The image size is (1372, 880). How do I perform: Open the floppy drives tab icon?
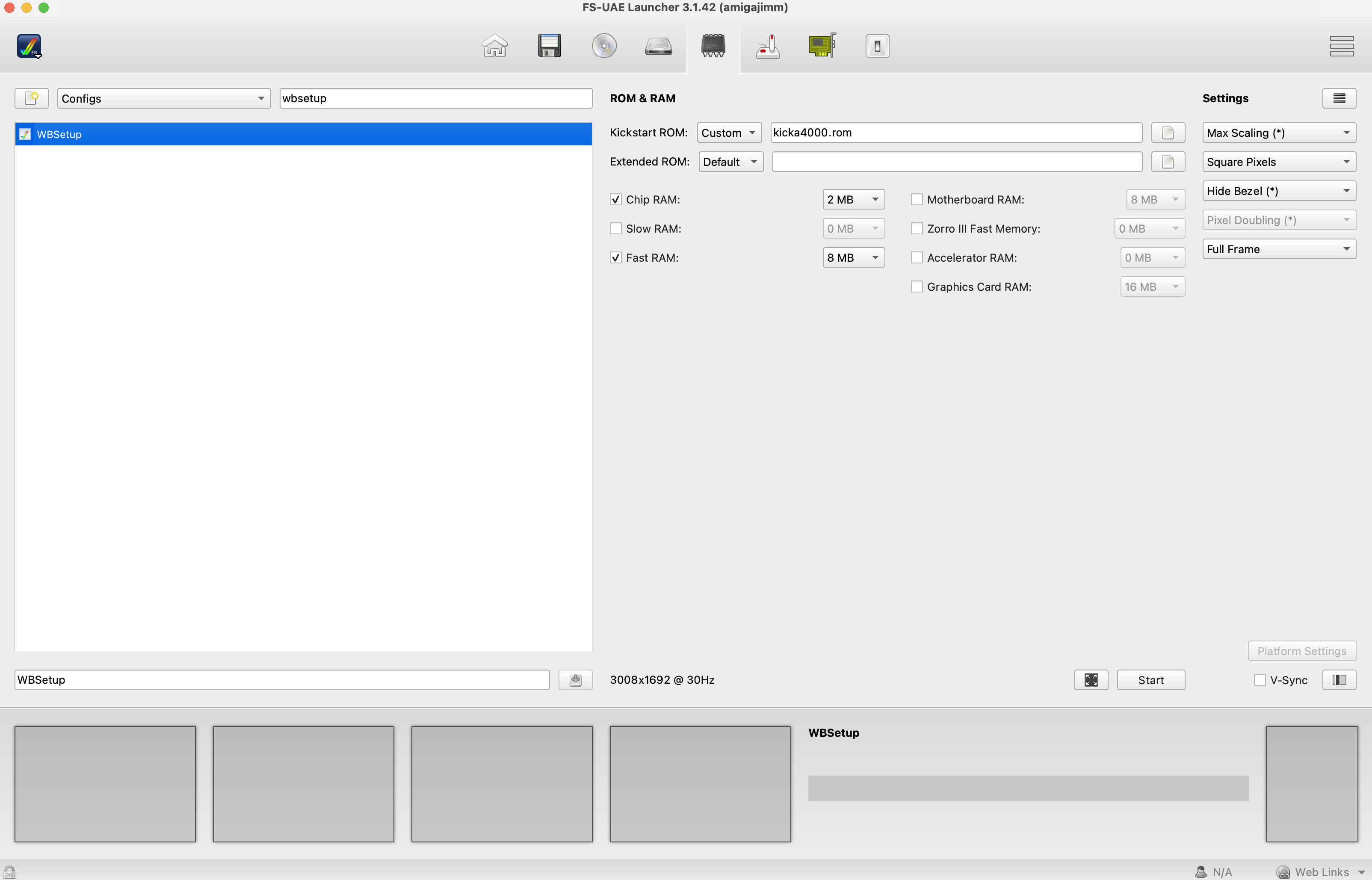point(549,46)
